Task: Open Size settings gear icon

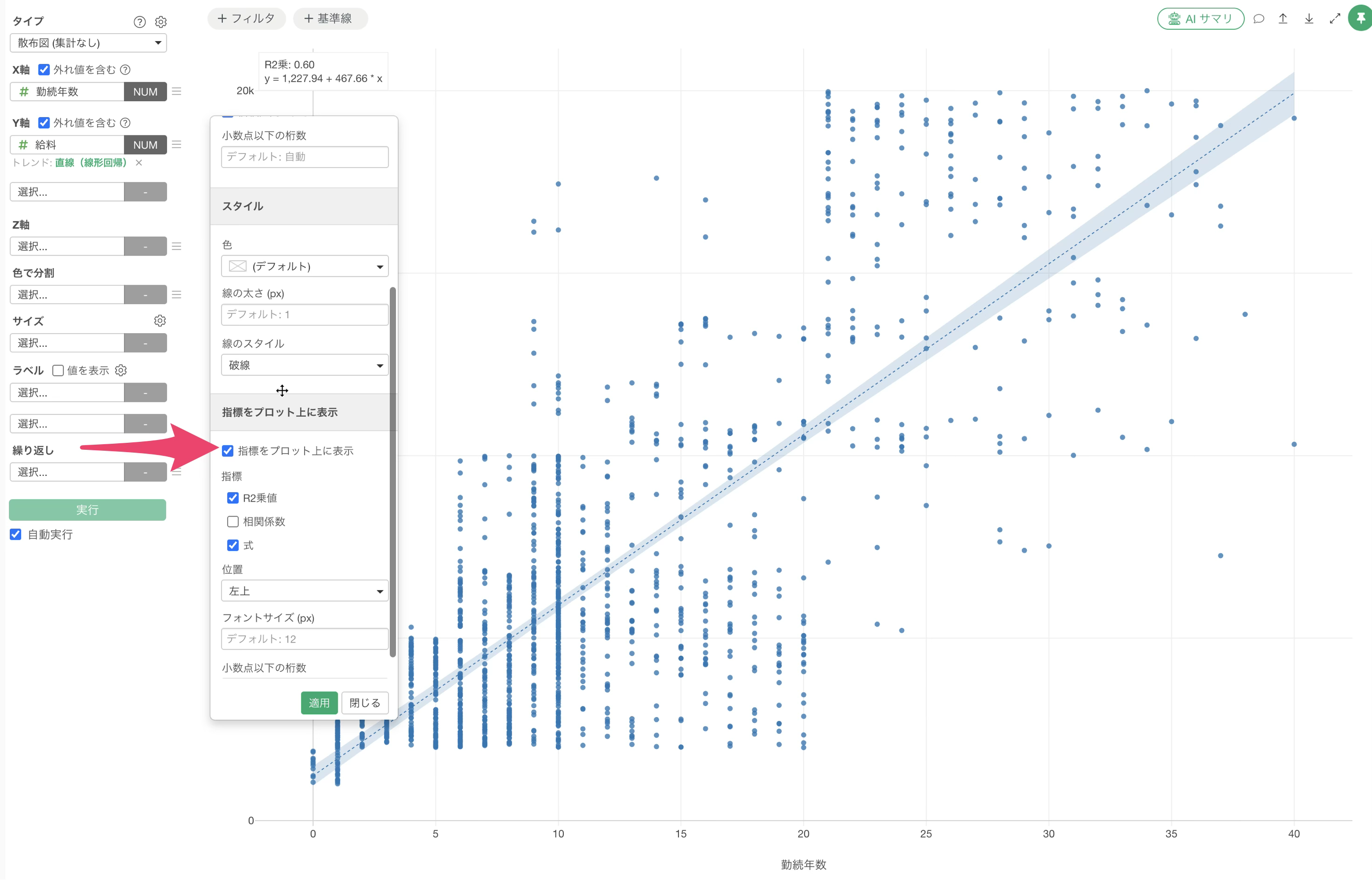Action: [160, 321]
